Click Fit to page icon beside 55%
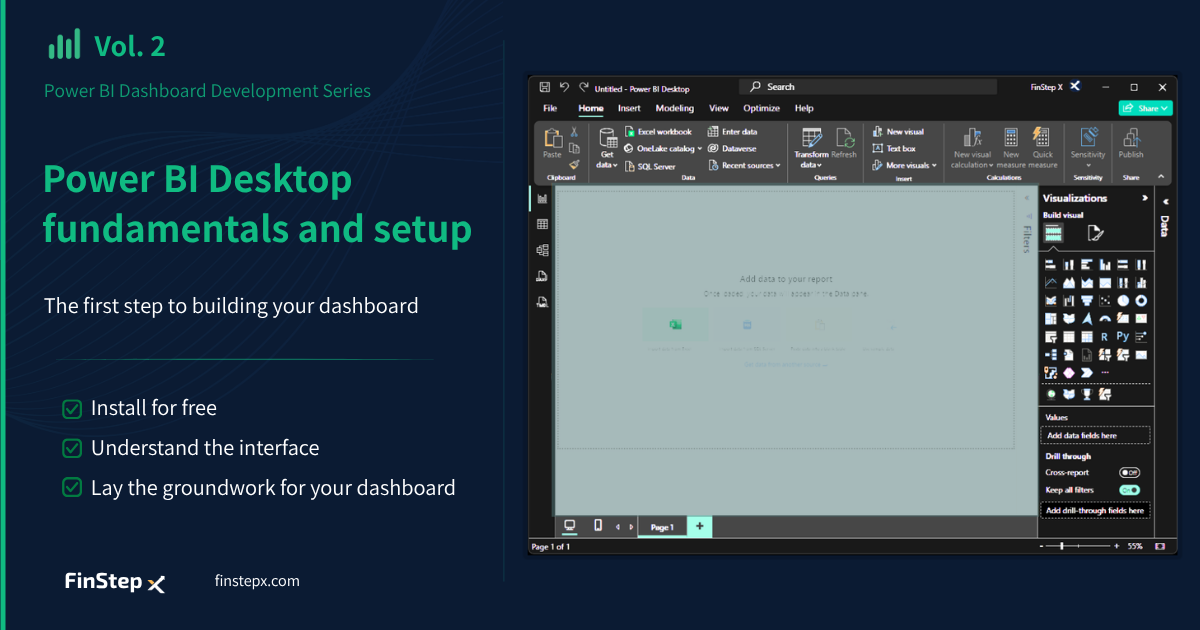Screen dimensions: 1200x630 pos(1160,547)
